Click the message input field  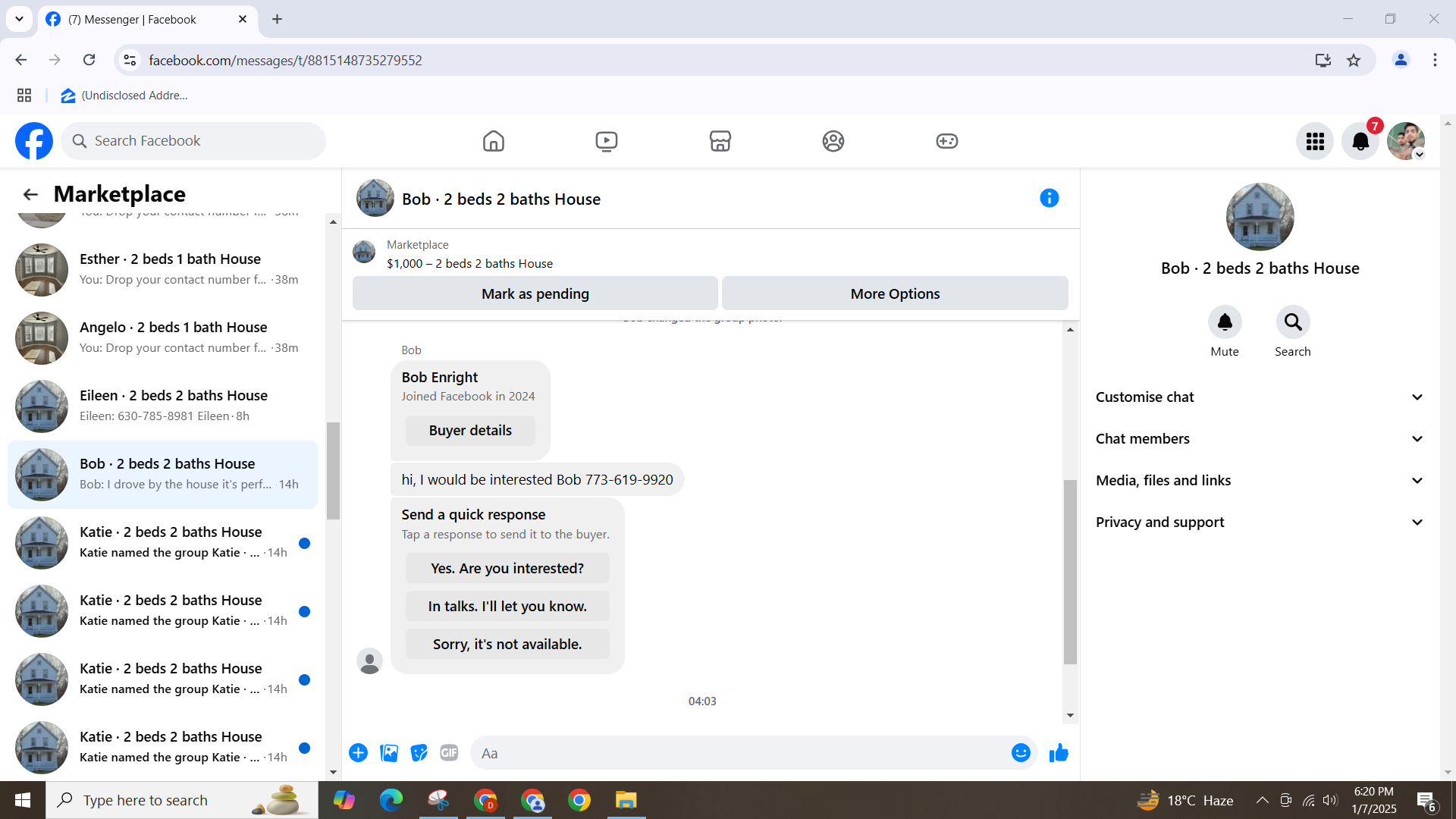[739, 753]
